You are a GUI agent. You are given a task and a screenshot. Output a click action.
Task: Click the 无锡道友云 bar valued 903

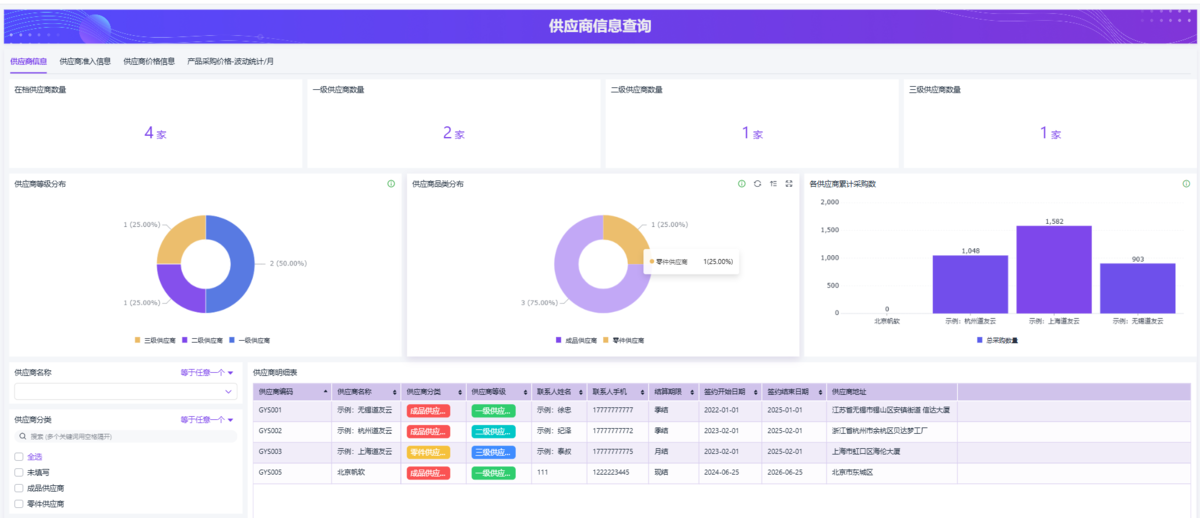1138,288
